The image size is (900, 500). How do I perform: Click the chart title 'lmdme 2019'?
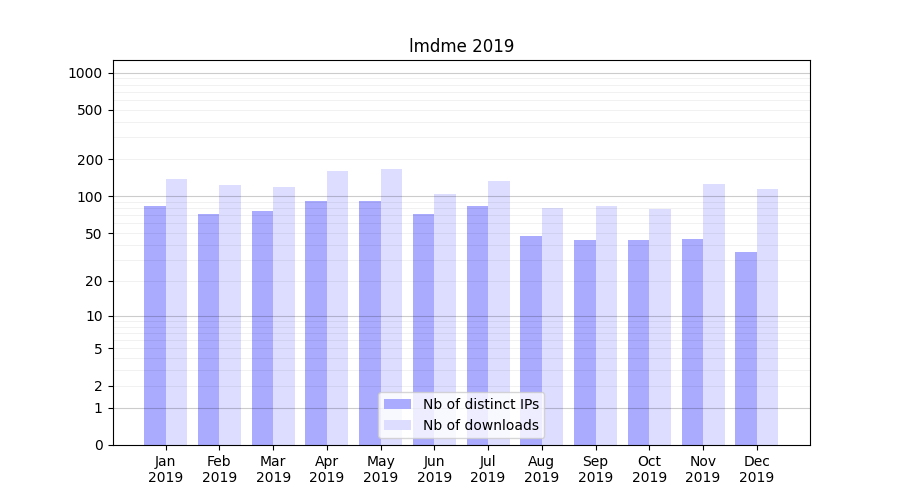[461, 46]
